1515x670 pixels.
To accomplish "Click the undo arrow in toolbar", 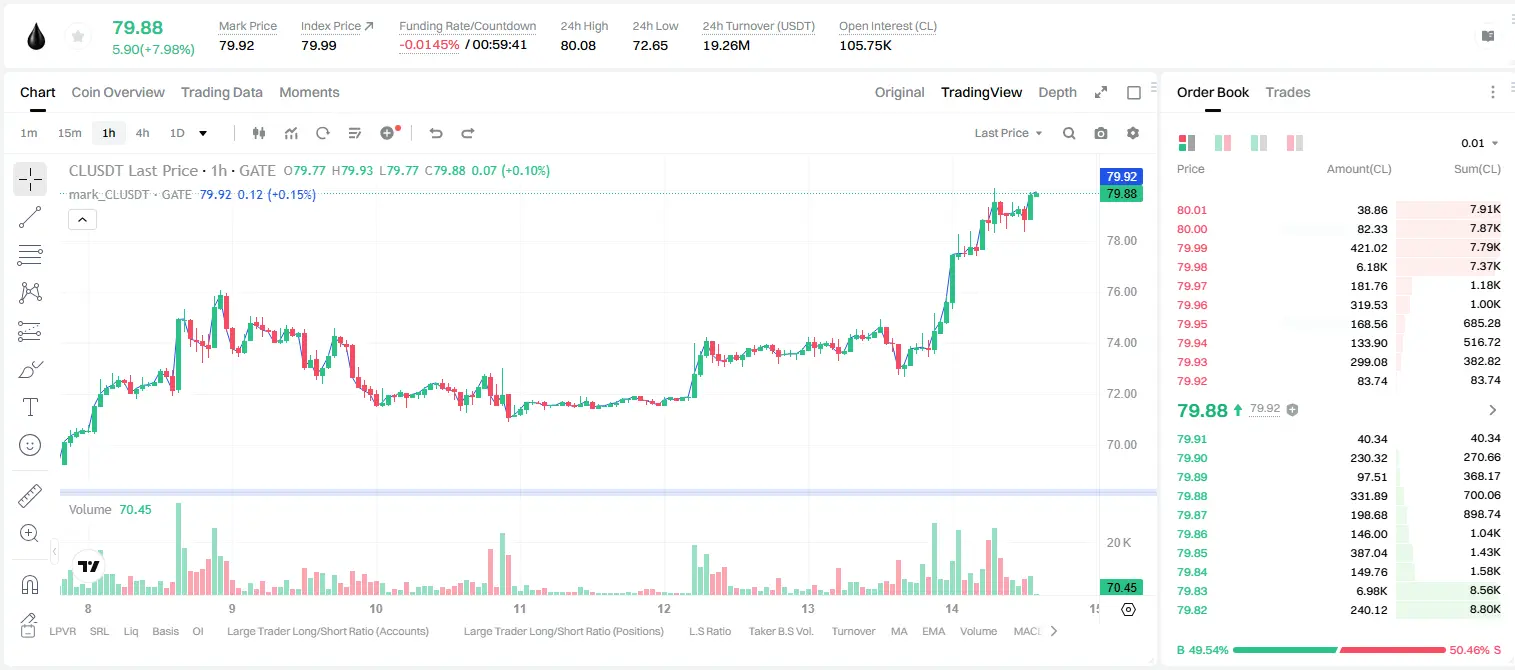I will (435, 133).
